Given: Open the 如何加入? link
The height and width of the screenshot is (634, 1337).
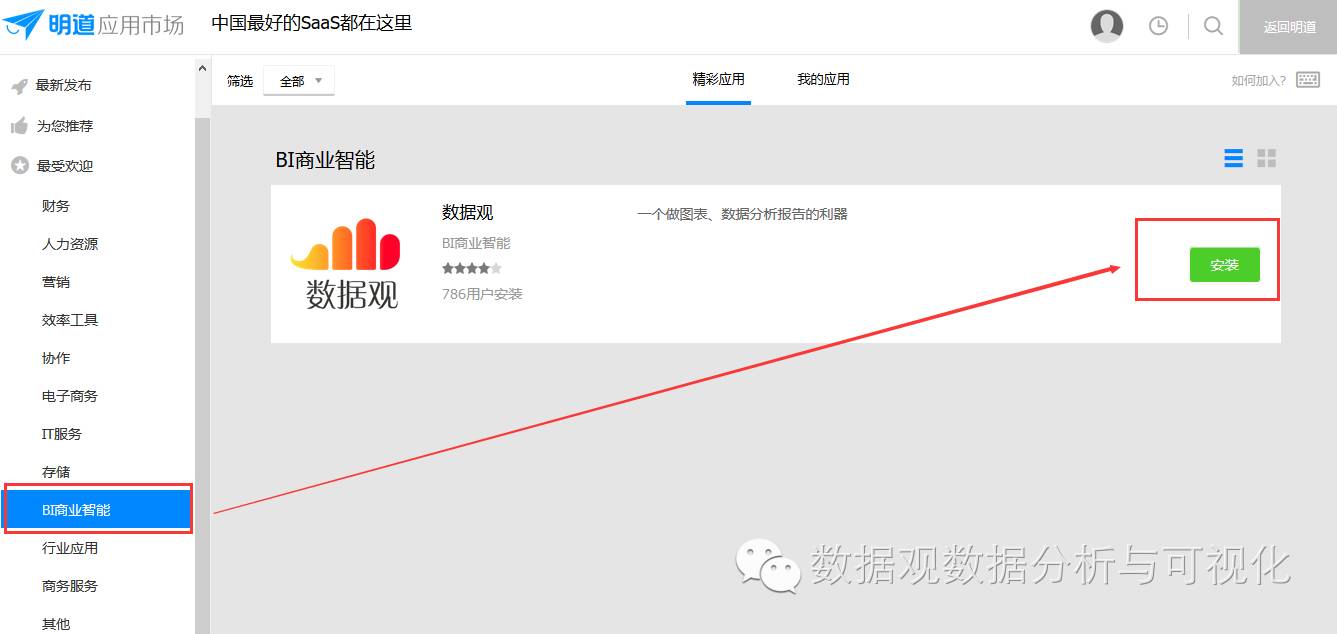Looking at the screenshot, I should pyautogui.click(x=1259, y=81).
